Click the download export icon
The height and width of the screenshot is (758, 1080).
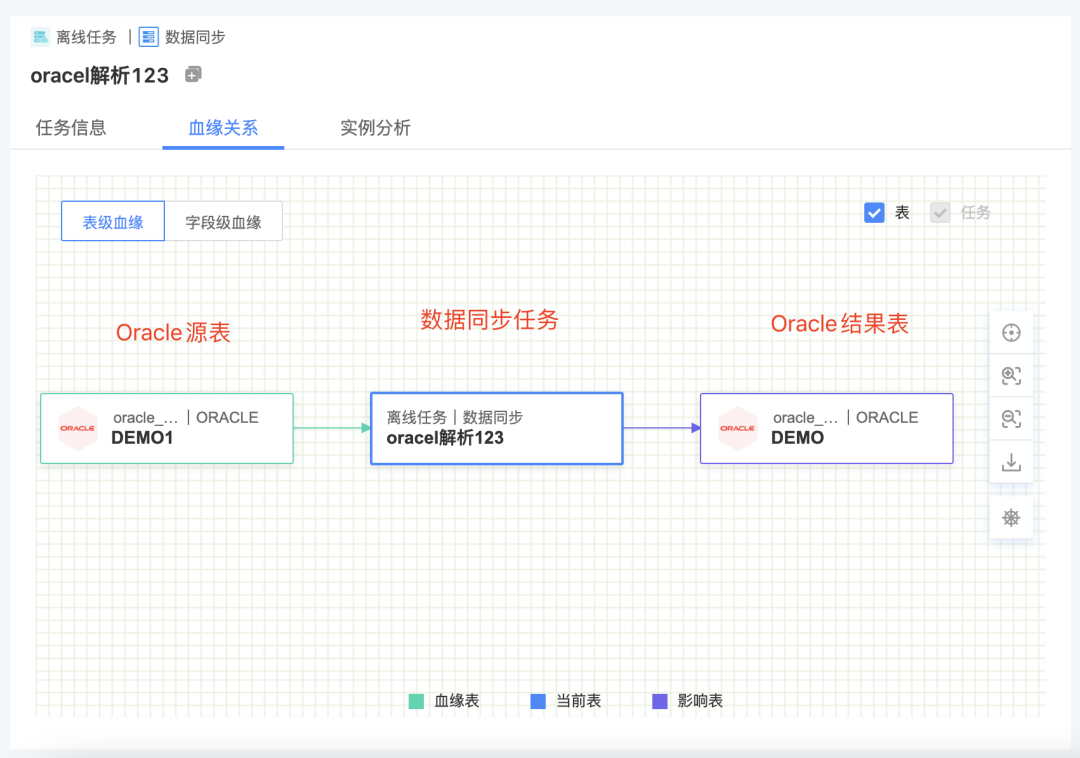(x=1011, y=461)
